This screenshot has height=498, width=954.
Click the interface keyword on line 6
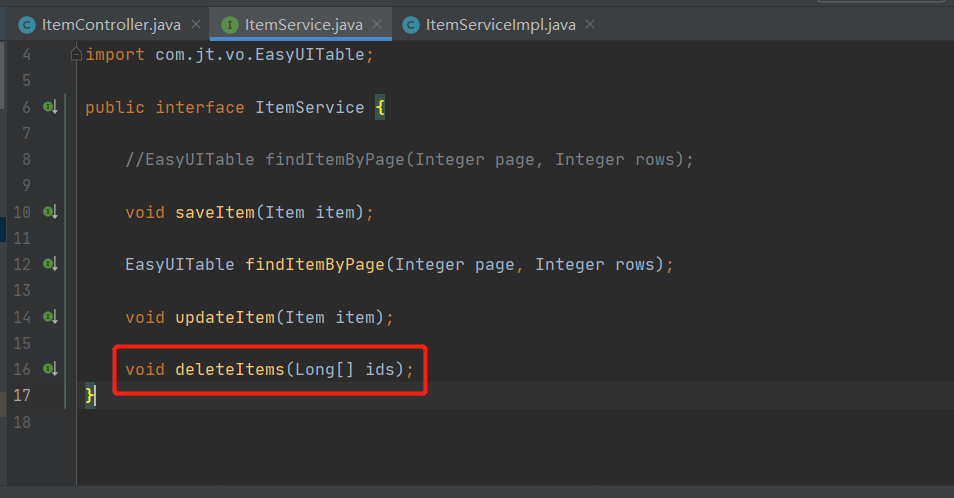click(x=200, y=108)
